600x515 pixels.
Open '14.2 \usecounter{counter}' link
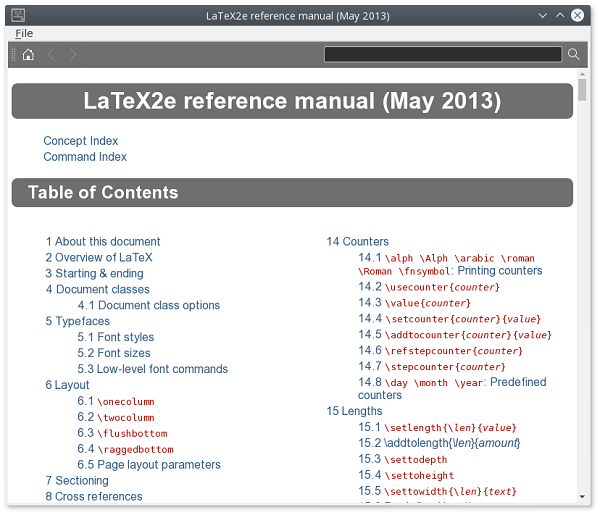pos(429,287)
